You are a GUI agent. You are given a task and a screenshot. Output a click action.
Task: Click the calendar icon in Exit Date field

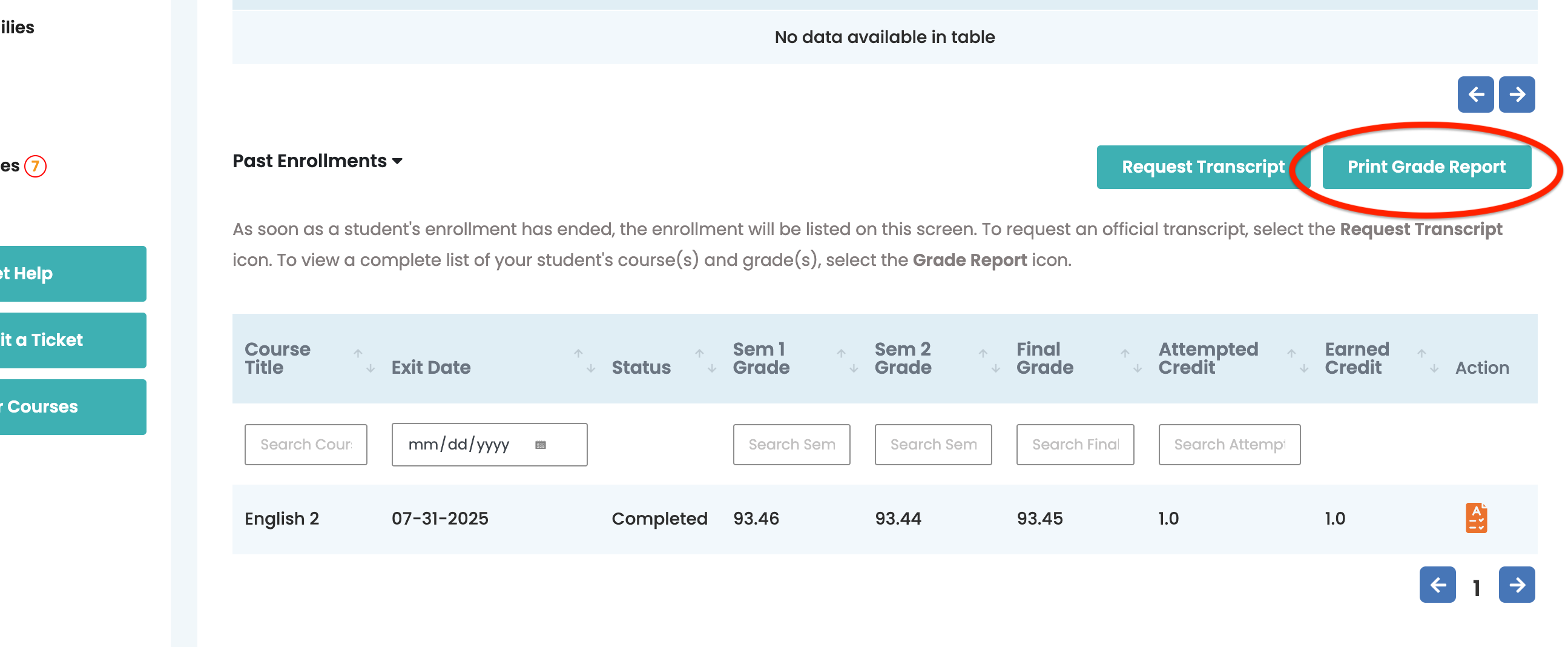click(x=540, y=445)
